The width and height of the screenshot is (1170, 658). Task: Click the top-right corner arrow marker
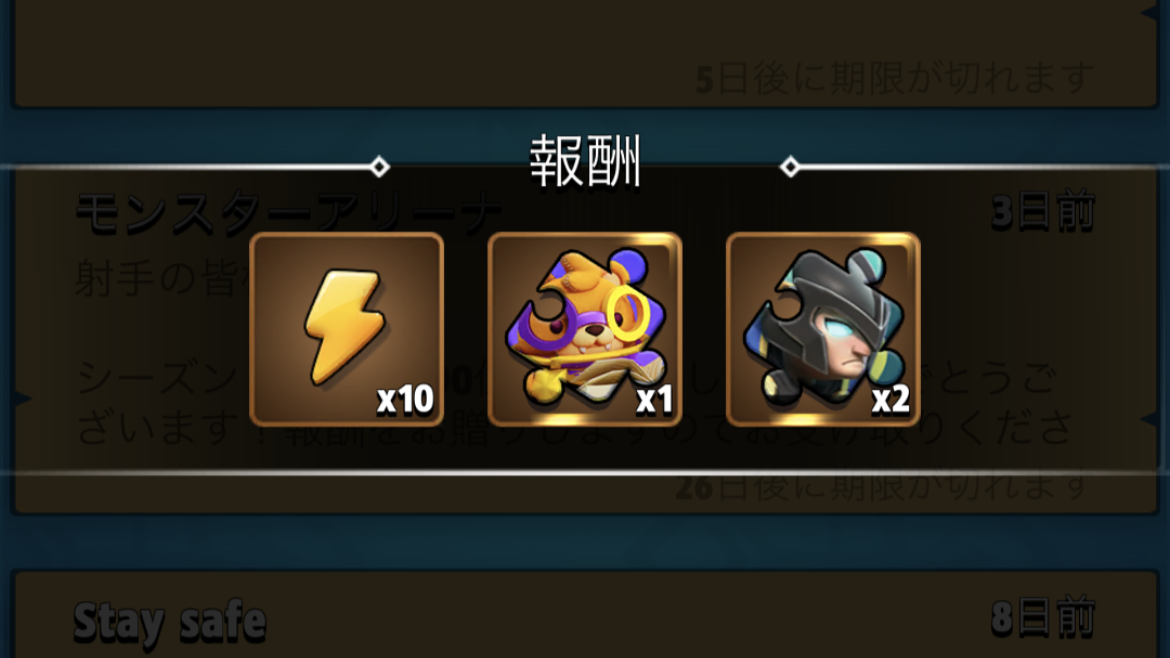[1149, 13]
